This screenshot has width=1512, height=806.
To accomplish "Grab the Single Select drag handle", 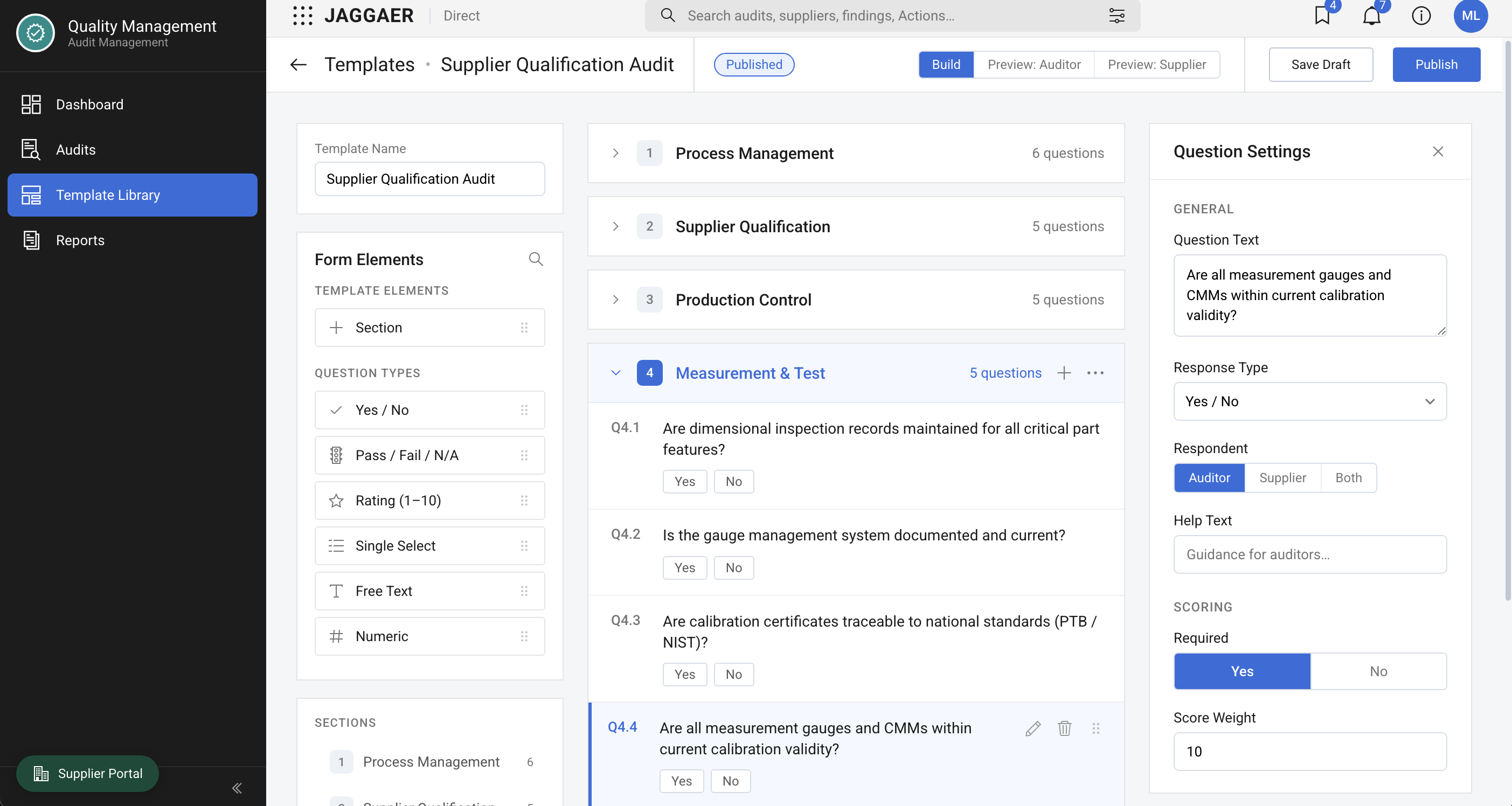I will coord(524,545).
